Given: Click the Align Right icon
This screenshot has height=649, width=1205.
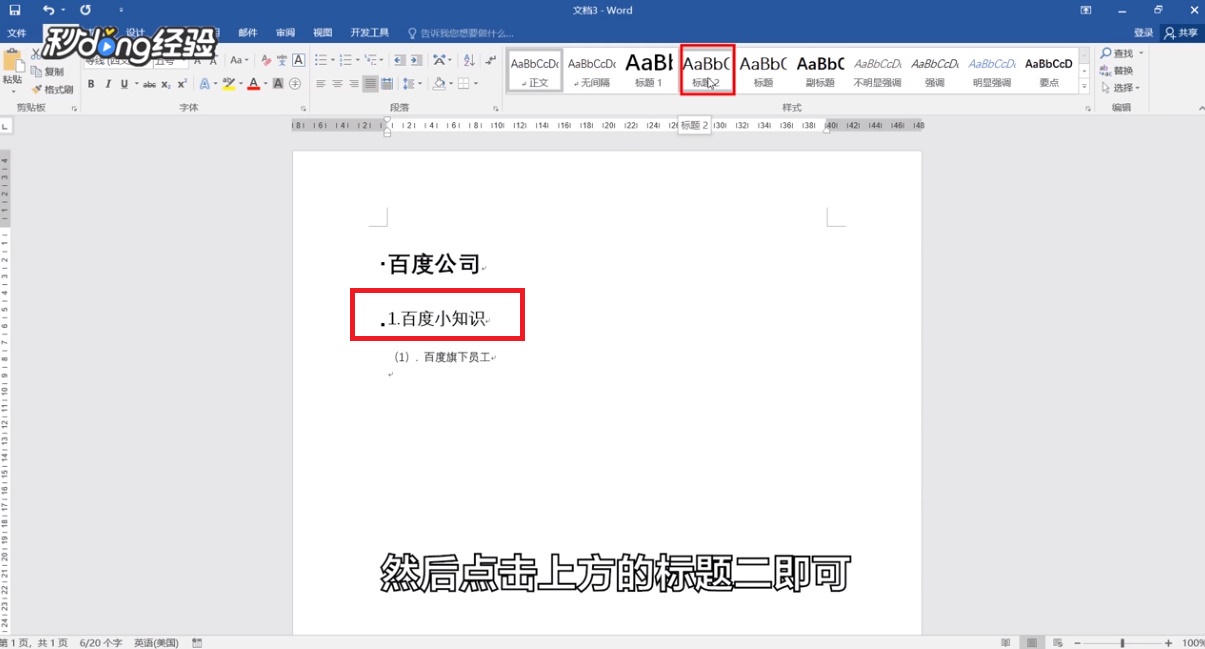Looking at the screenshot, I should (x=354, y=84).
